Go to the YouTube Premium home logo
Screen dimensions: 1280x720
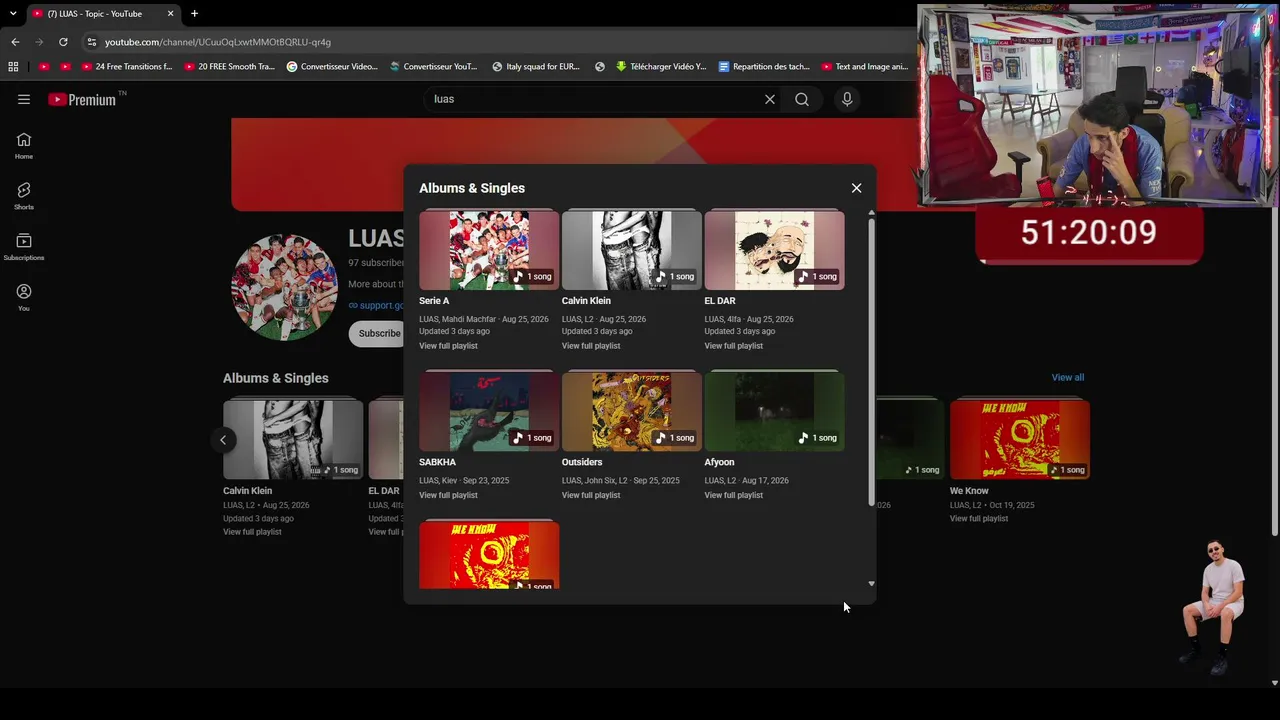(83, 99)
